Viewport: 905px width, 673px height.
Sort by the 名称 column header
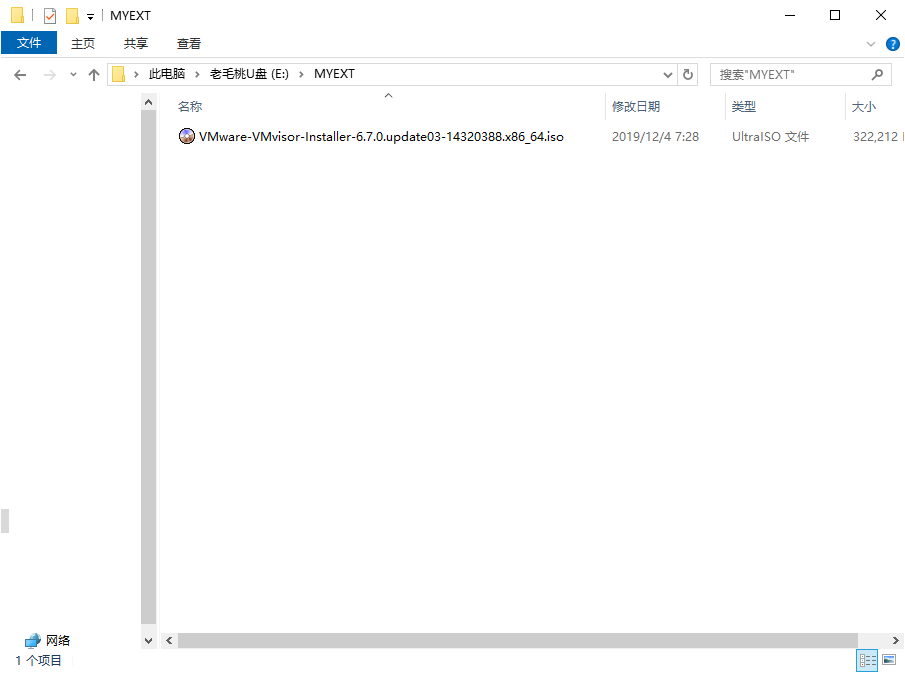tap(190, 107)
